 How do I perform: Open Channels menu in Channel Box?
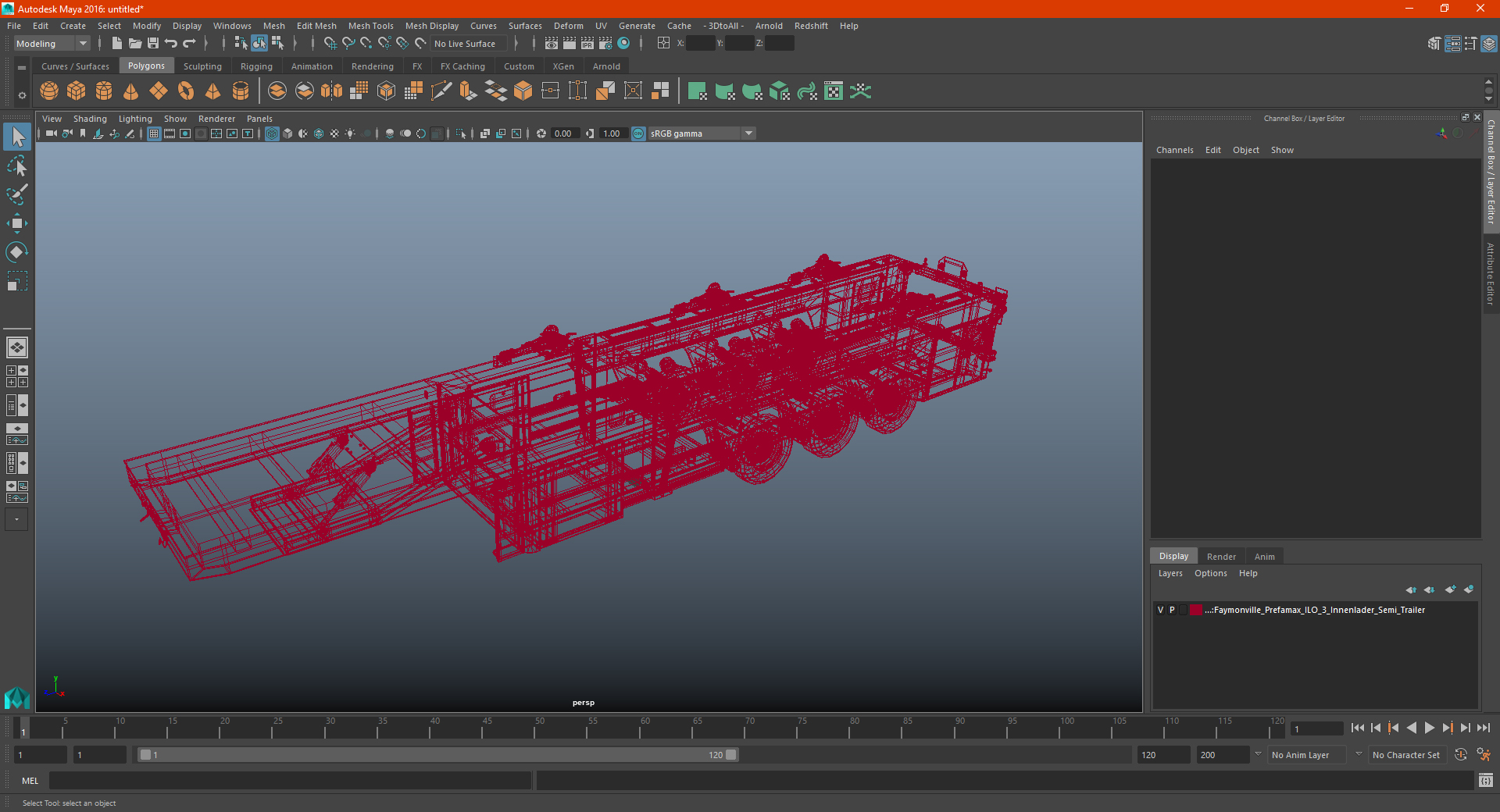(1174, 150)
